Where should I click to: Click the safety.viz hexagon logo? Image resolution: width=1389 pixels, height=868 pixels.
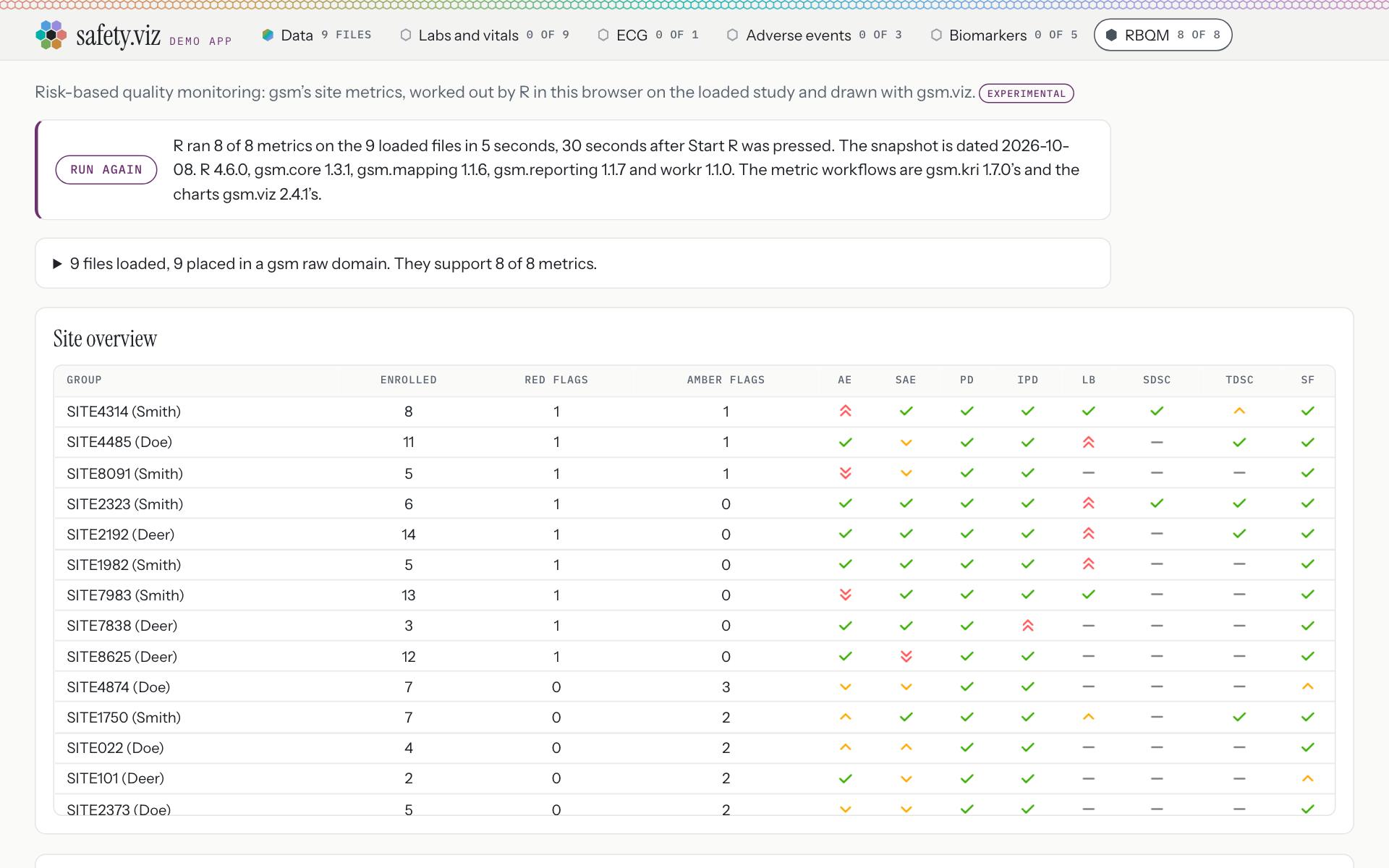(51, 35)
